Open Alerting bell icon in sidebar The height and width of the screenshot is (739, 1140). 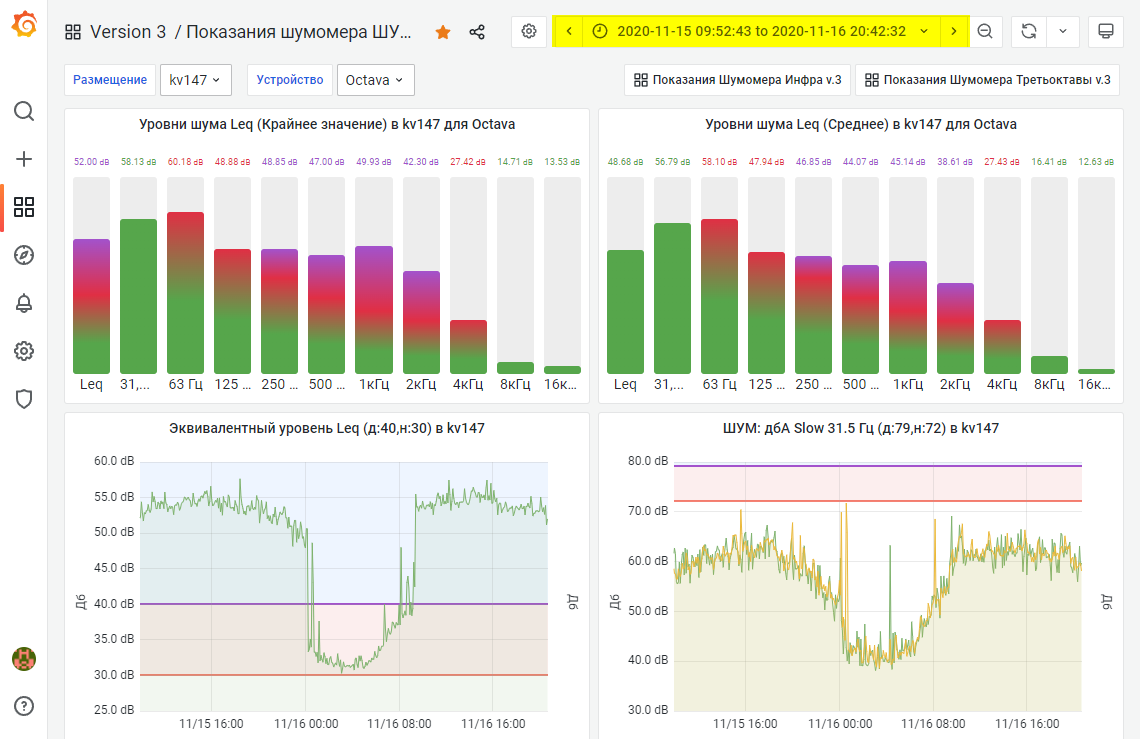click(24, 303)
